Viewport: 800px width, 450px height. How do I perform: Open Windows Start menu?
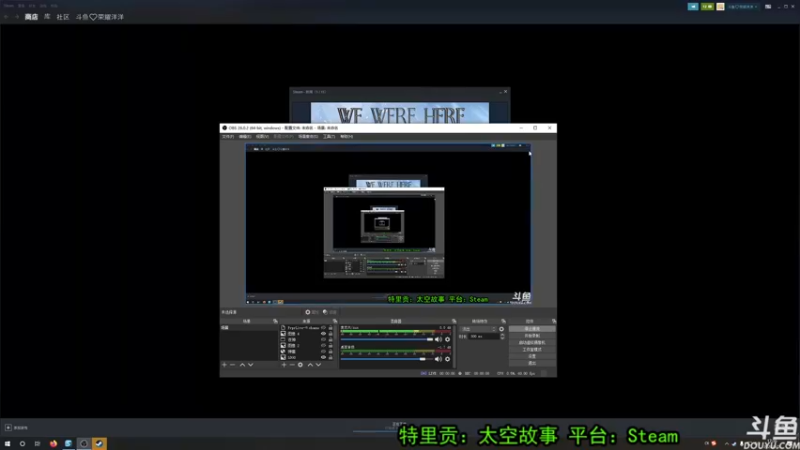pos(7,443)
